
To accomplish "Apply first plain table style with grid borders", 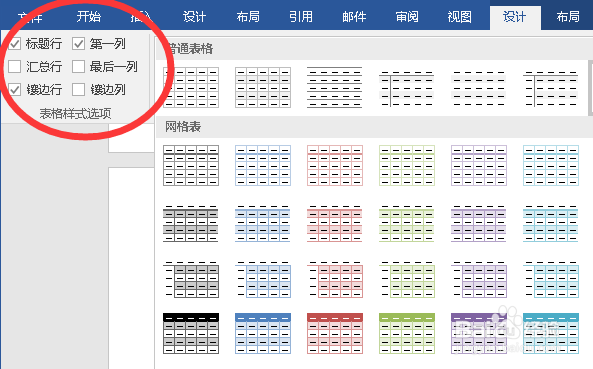I will (x=191, y=87).
